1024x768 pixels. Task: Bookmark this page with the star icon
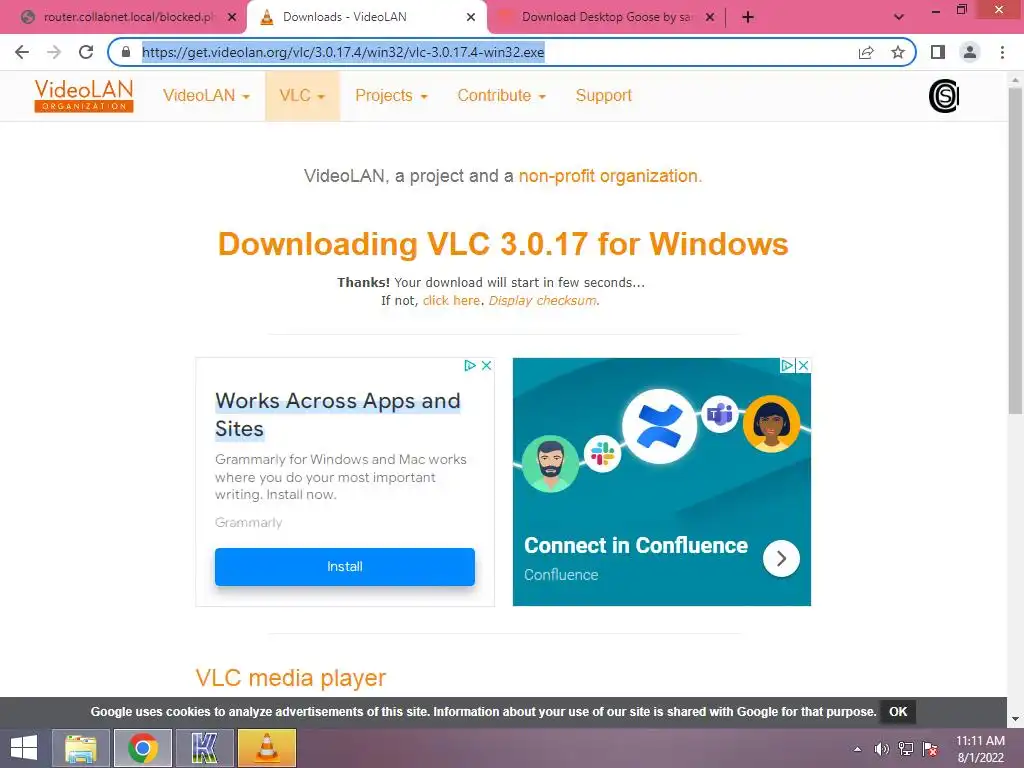pyautogui.click(x=898, y=52)
